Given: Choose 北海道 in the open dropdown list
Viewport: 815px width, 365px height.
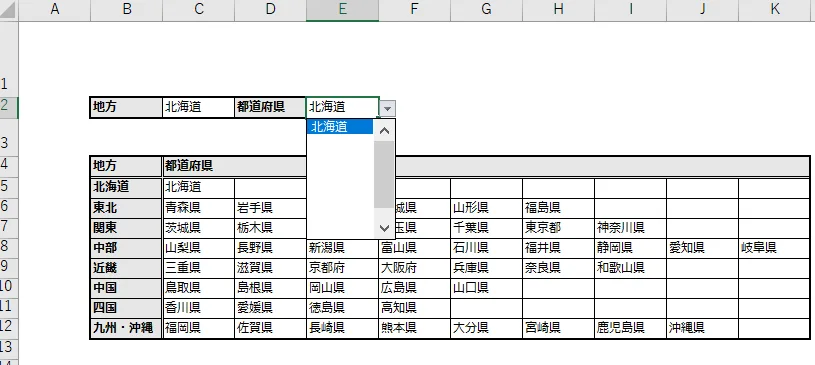Looking at the screenshot, I should [340, 127].
